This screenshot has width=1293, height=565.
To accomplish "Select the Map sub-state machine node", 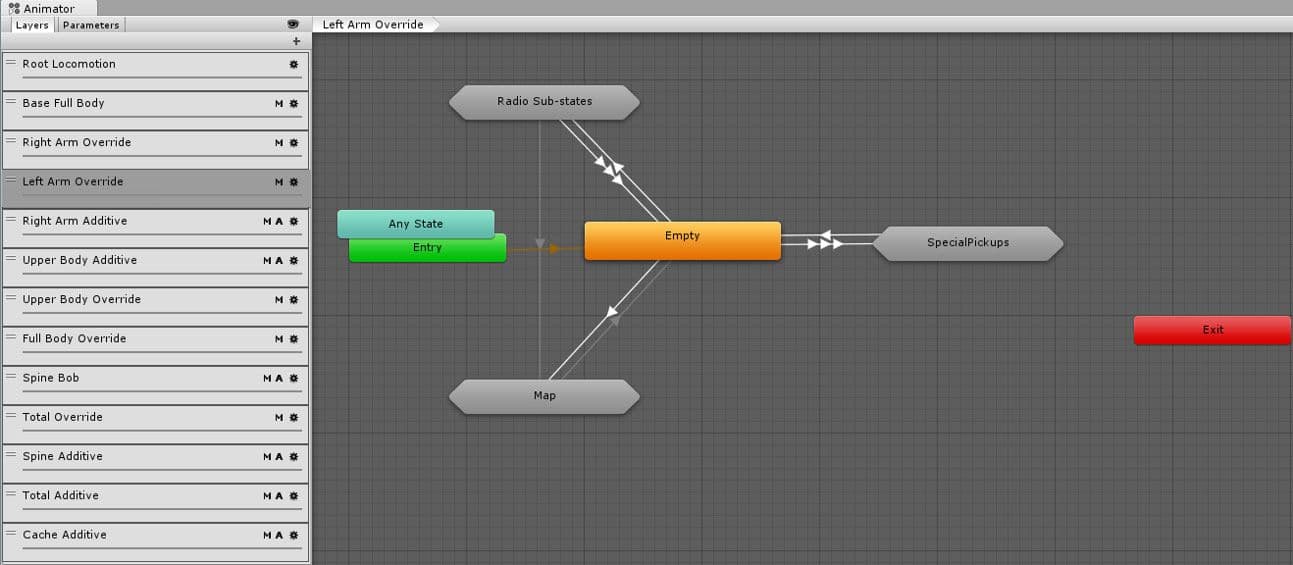I will point(544,396).
